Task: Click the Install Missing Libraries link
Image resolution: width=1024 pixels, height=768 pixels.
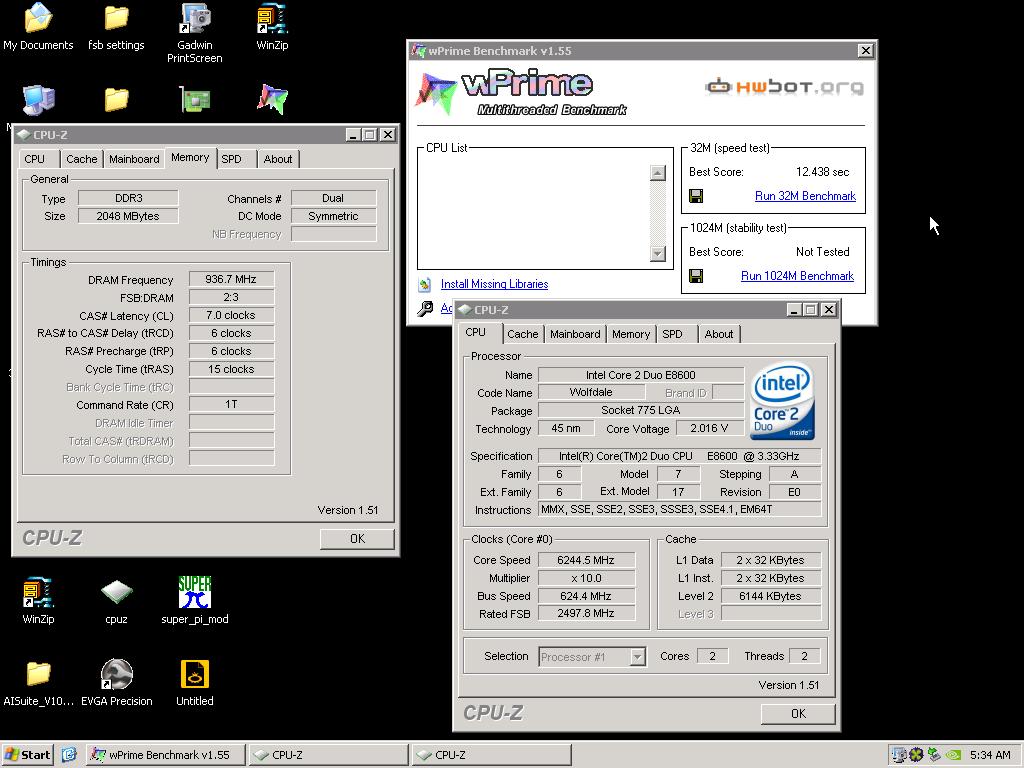Action: (494, 284)
